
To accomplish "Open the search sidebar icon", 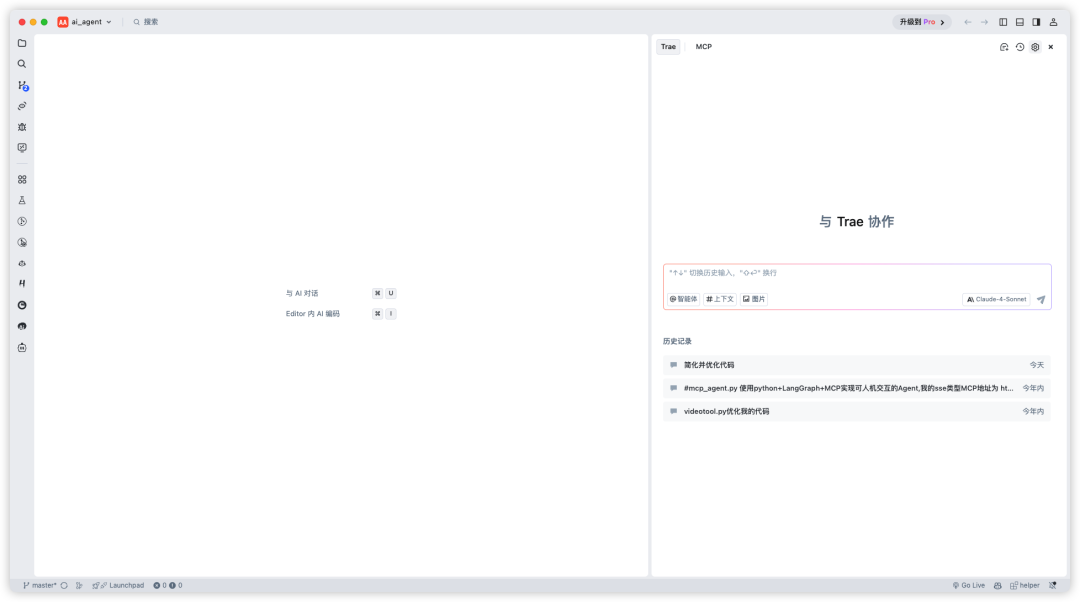I will click(22, 64).
